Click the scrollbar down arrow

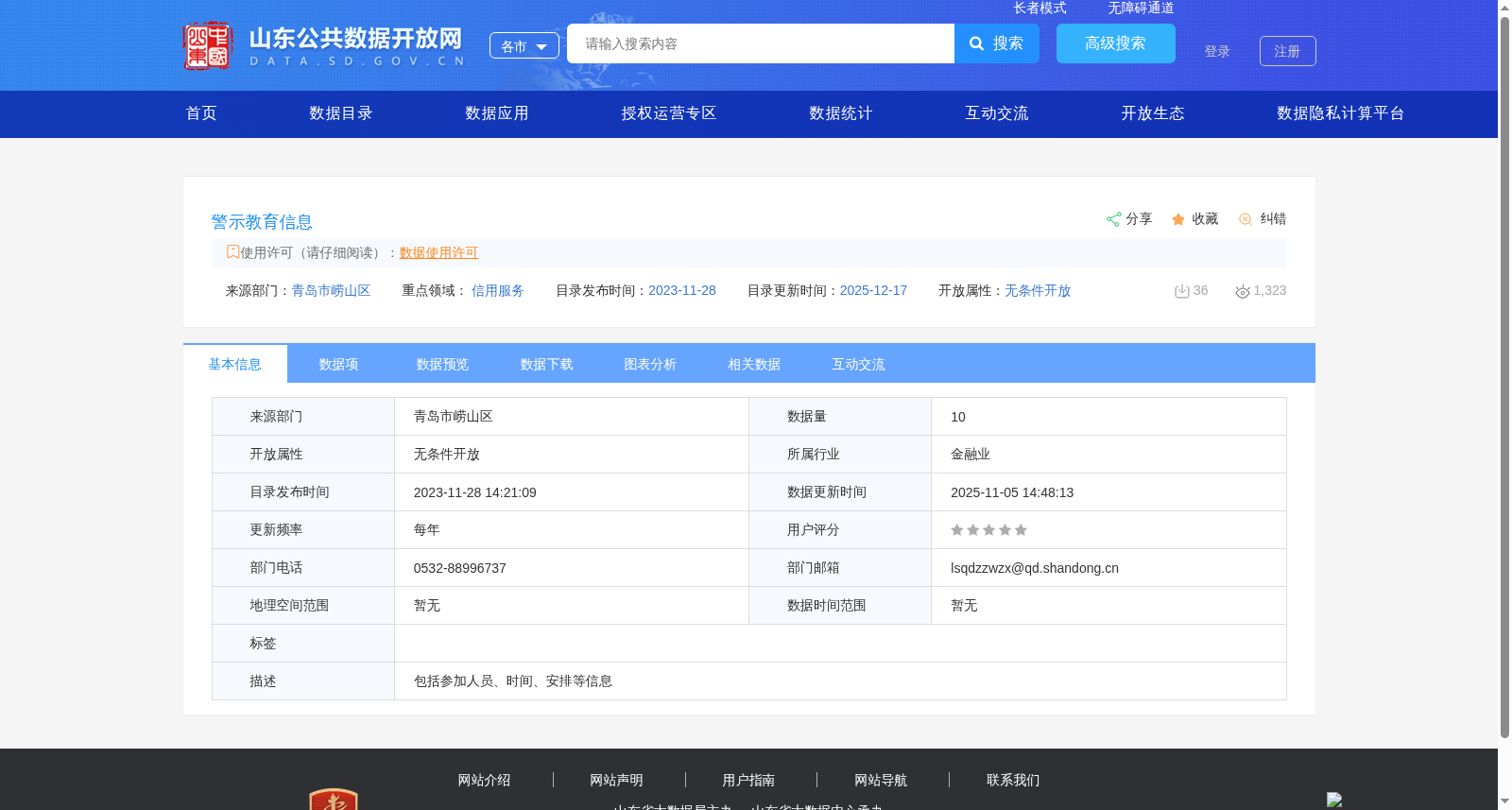click(1504, 801)
